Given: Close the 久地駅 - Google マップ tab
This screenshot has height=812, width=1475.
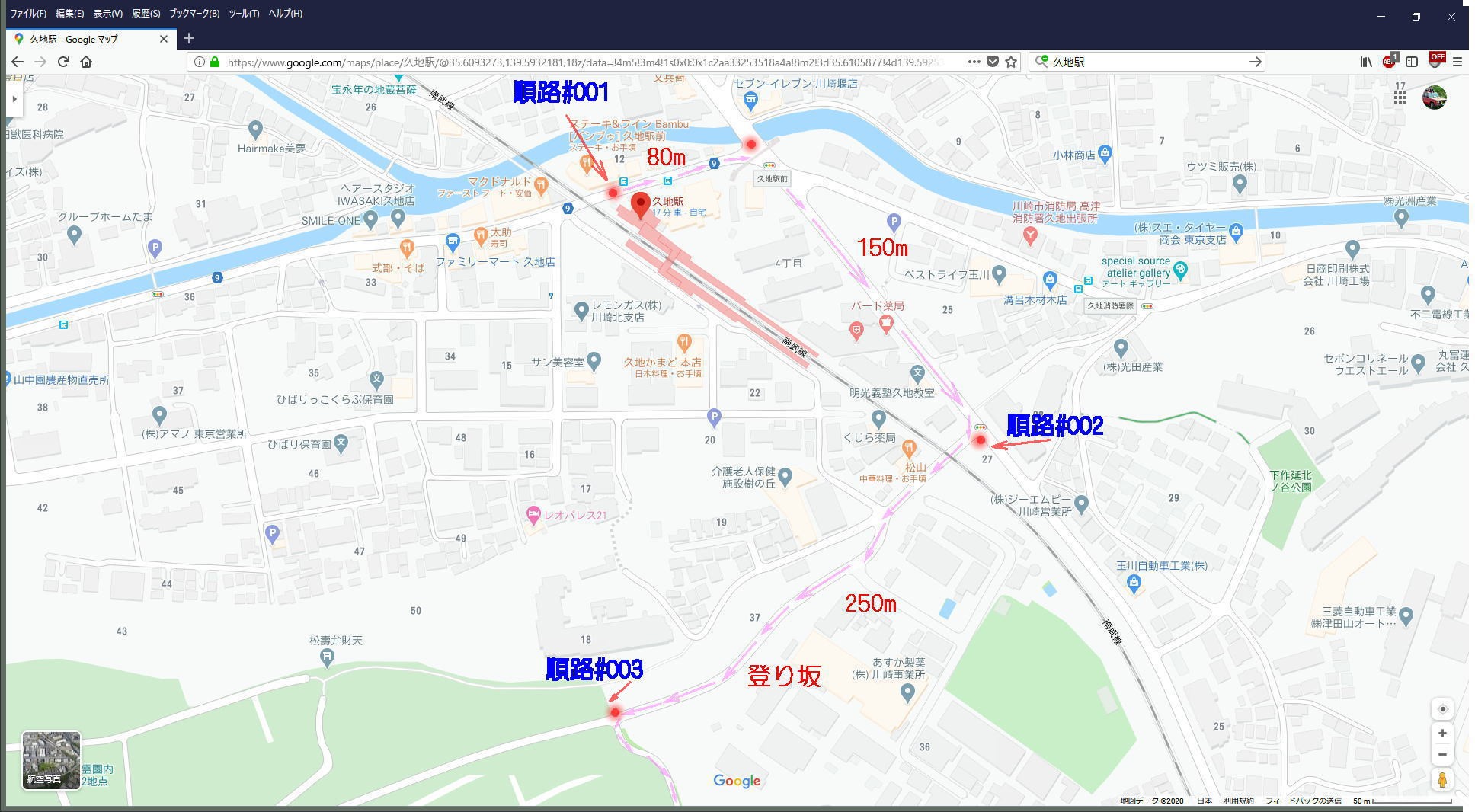Looking at the screenshot, I should pos(163,39).
